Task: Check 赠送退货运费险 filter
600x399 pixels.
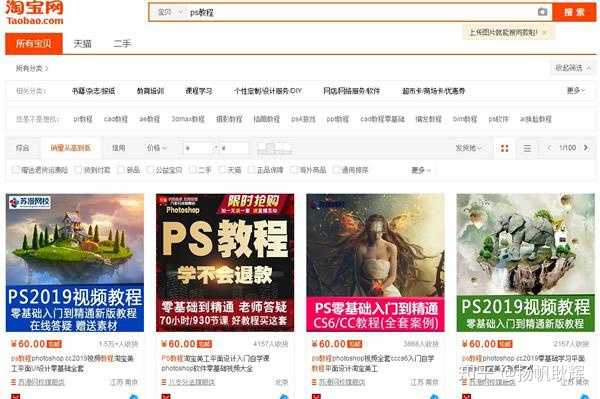Action: 16,170
